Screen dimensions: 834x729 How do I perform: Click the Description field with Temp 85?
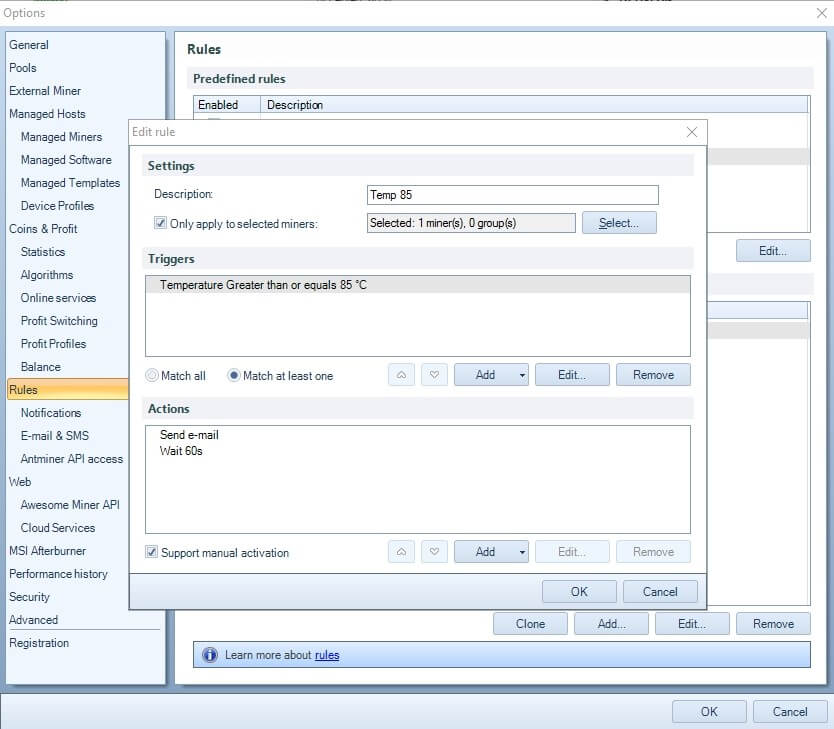[513, 195]
